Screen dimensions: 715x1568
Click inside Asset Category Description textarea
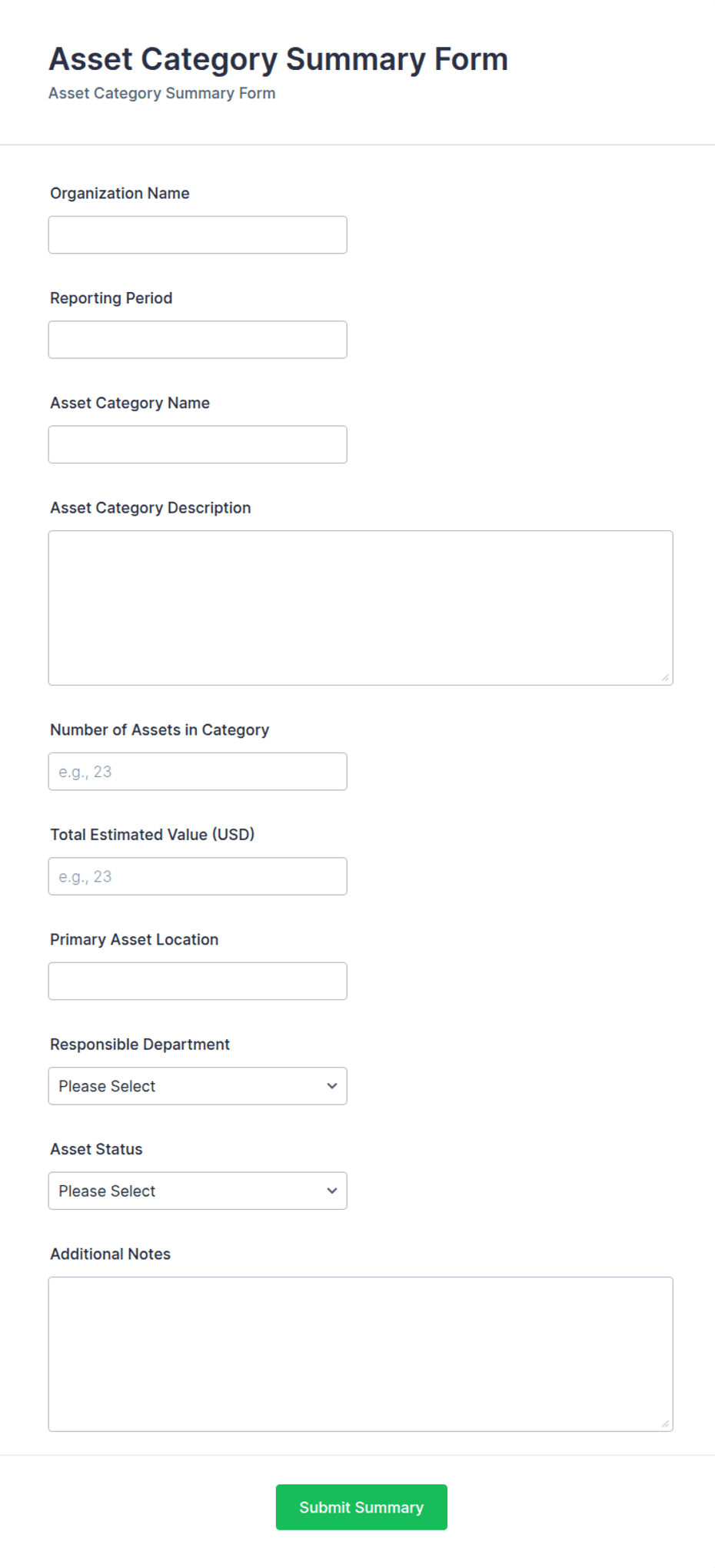361,608
